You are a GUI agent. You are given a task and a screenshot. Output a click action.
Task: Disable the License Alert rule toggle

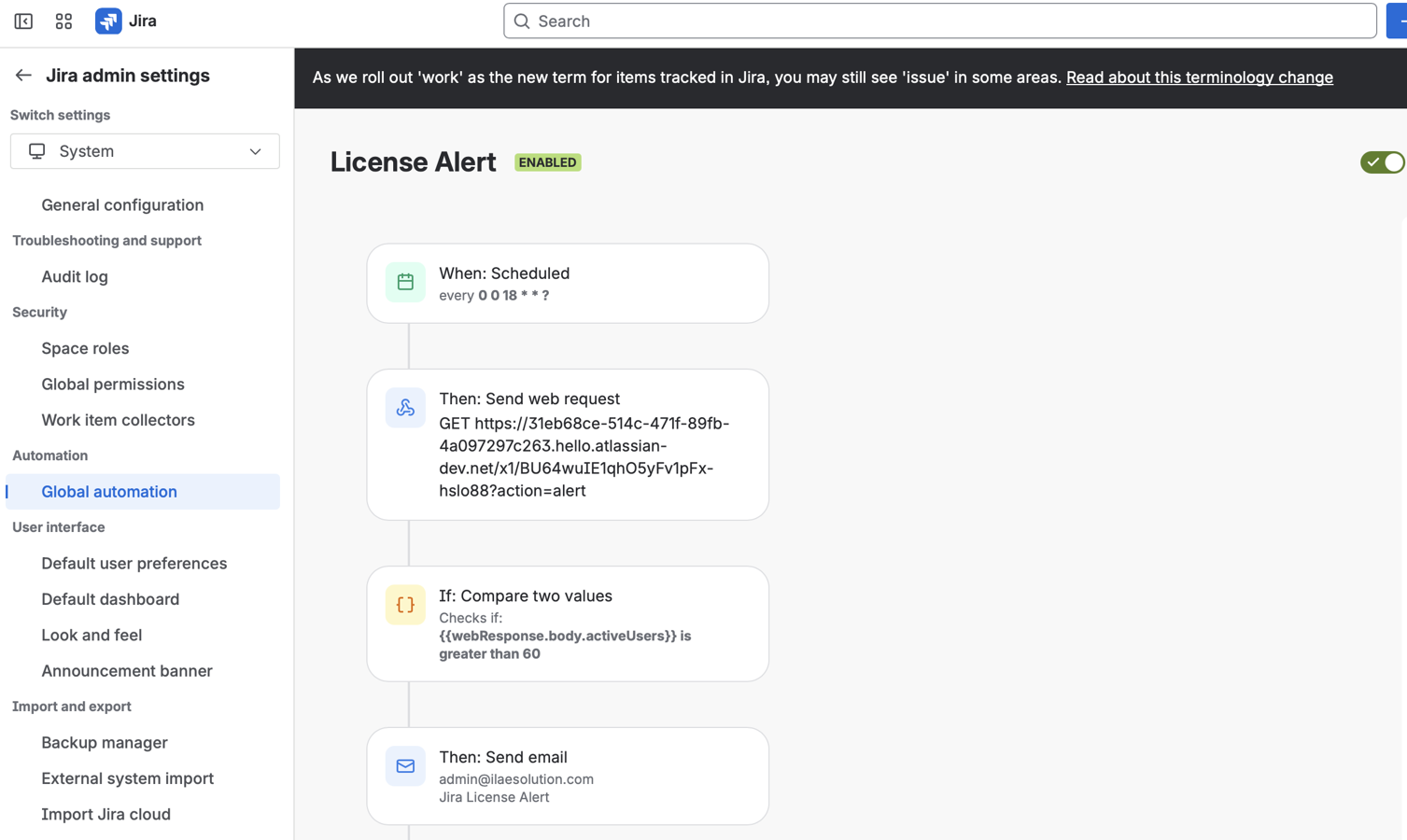pos(1382,162)
